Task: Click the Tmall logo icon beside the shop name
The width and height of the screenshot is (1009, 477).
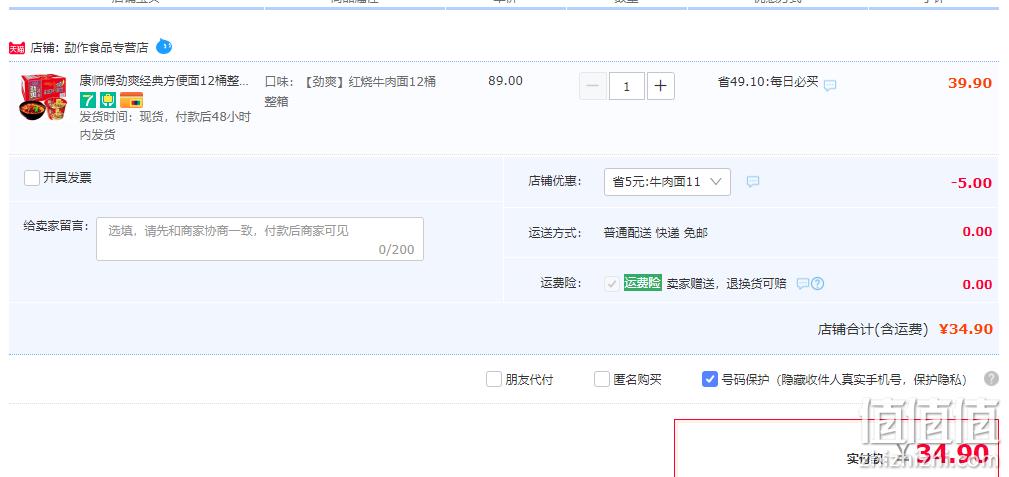Action: pyautogui.click(x=17, y=48)
